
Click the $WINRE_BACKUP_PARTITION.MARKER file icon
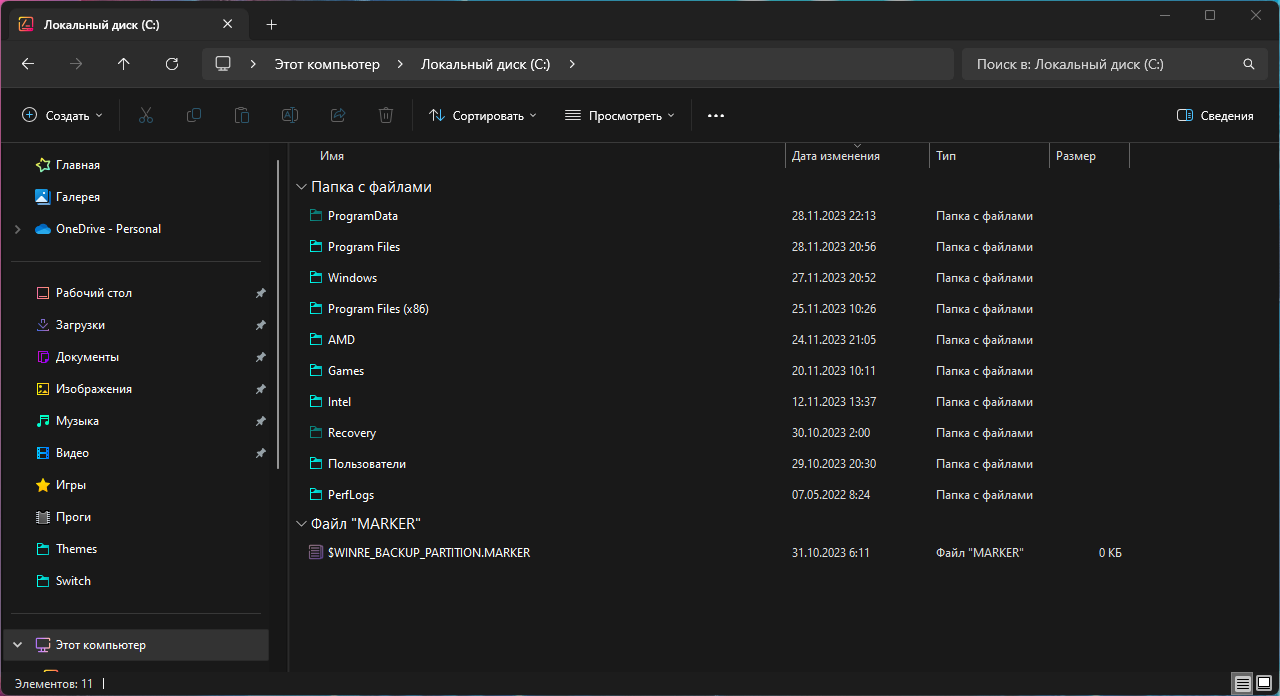point(316,552)
